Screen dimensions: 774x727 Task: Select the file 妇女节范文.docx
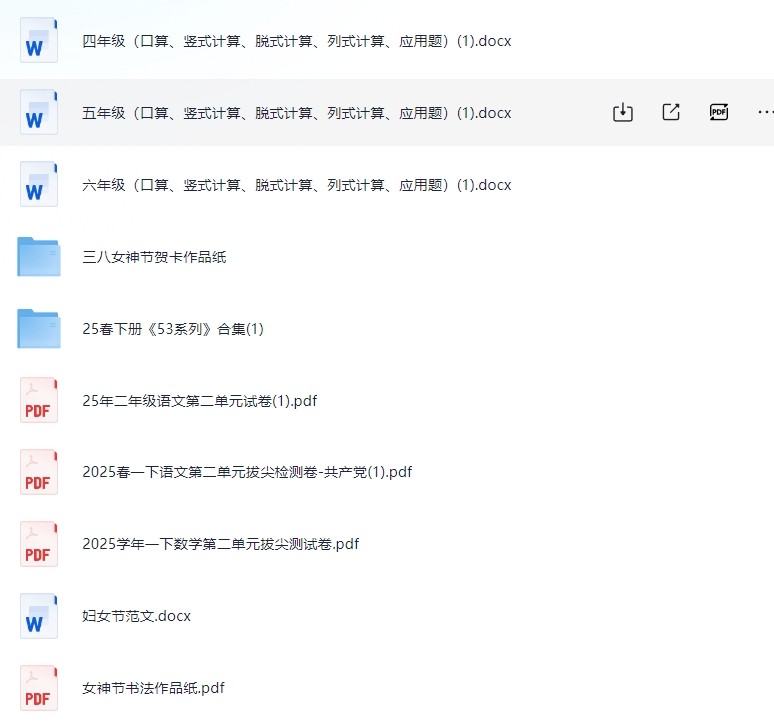tap(136, 616)
